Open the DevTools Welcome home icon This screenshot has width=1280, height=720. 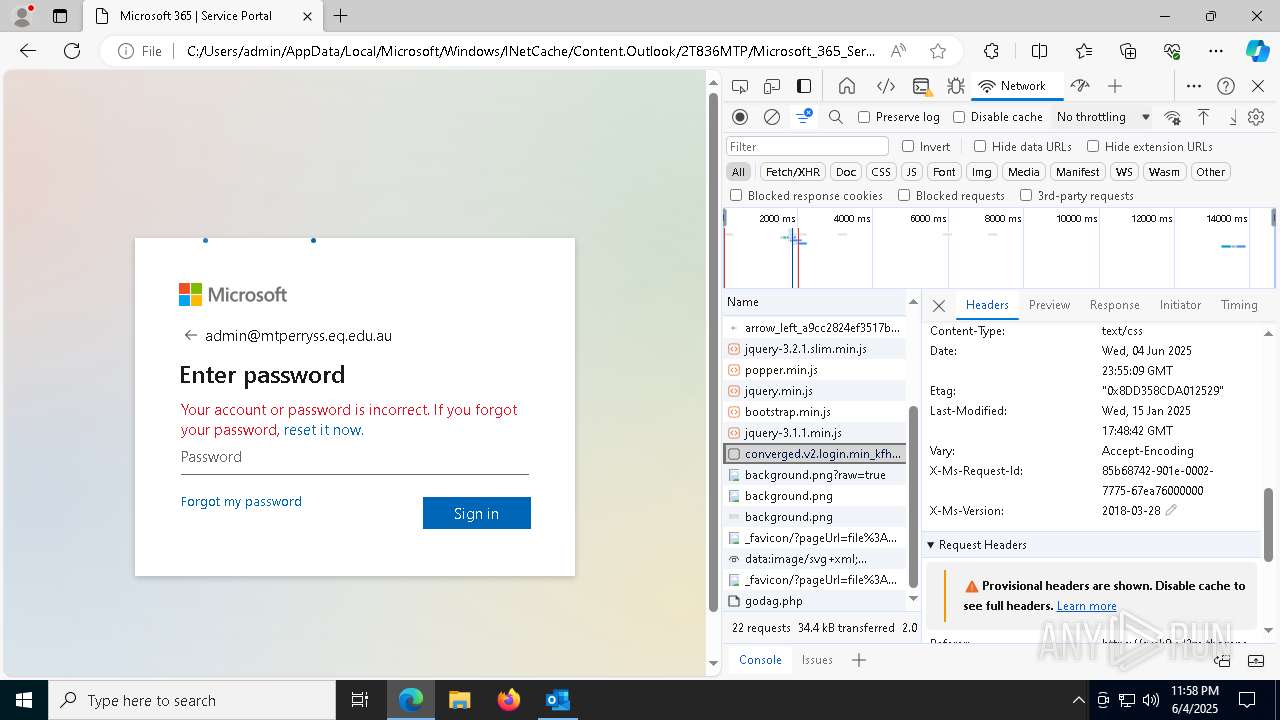pyautogui.click(x=847, y=86)
